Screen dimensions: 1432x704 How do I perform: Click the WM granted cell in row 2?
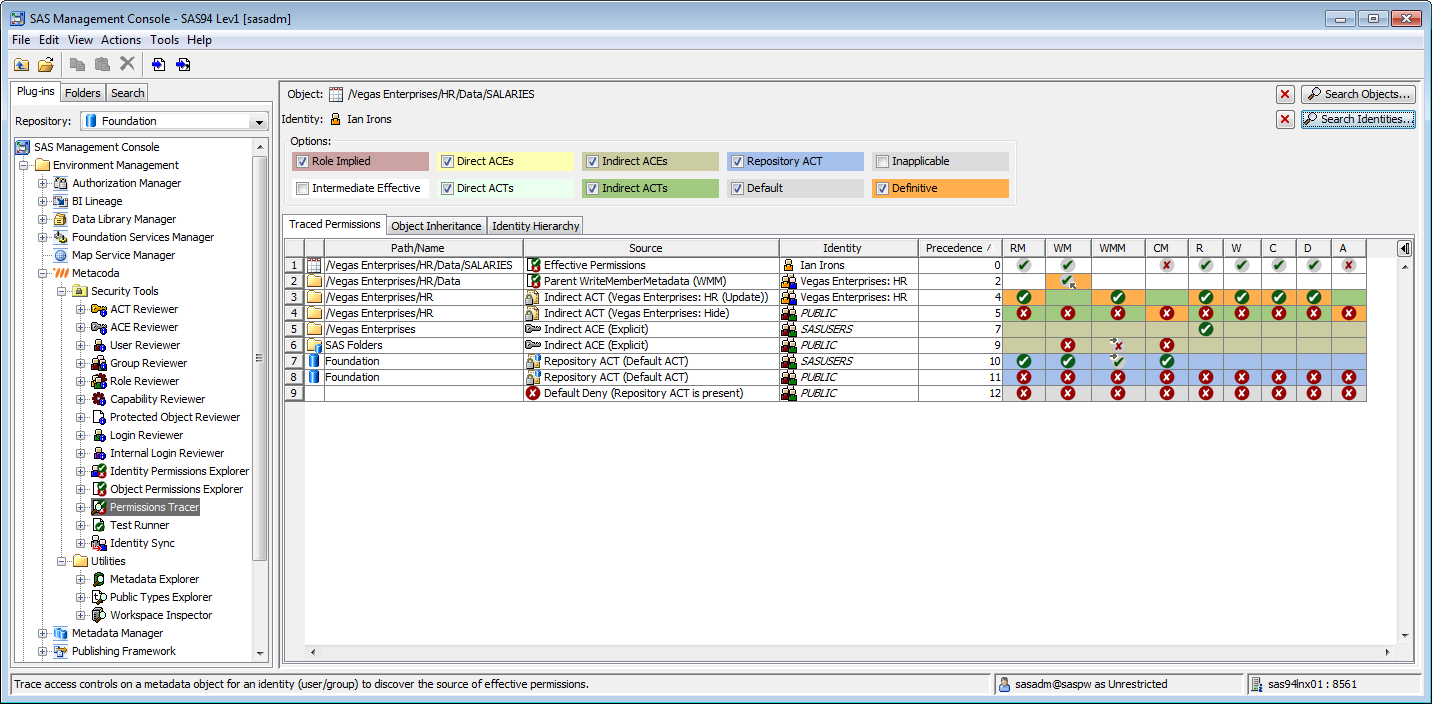tap(1068, 281)
